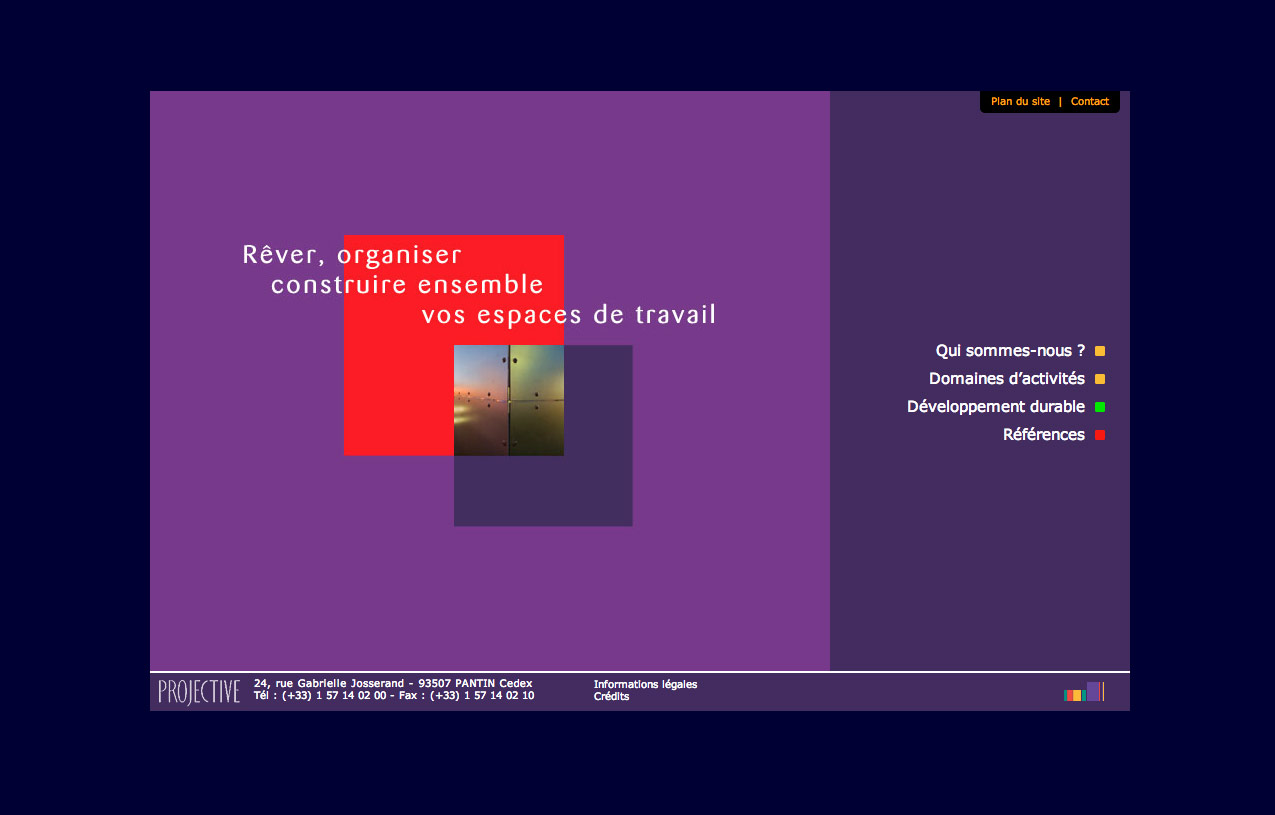Viewport: 1275px width, 815px height.
Task: Open the Contact link
Action: click(1090, 101)
